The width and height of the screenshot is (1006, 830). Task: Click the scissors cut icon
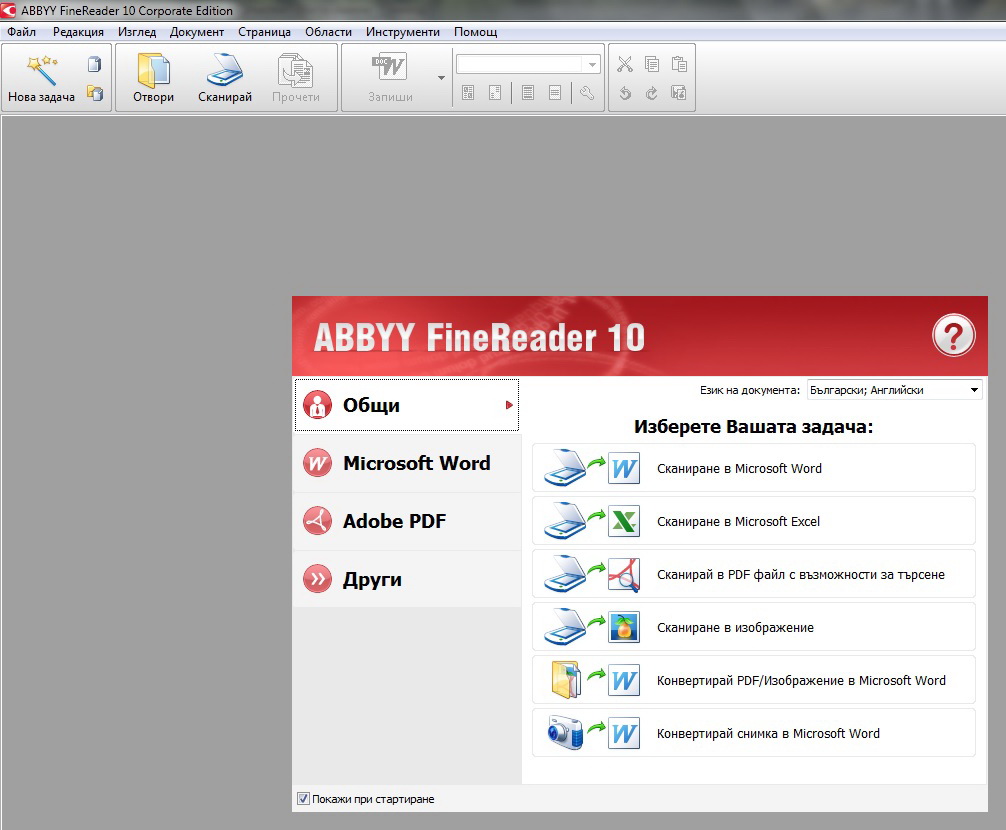pyautogui.click(x=625, y=65)
